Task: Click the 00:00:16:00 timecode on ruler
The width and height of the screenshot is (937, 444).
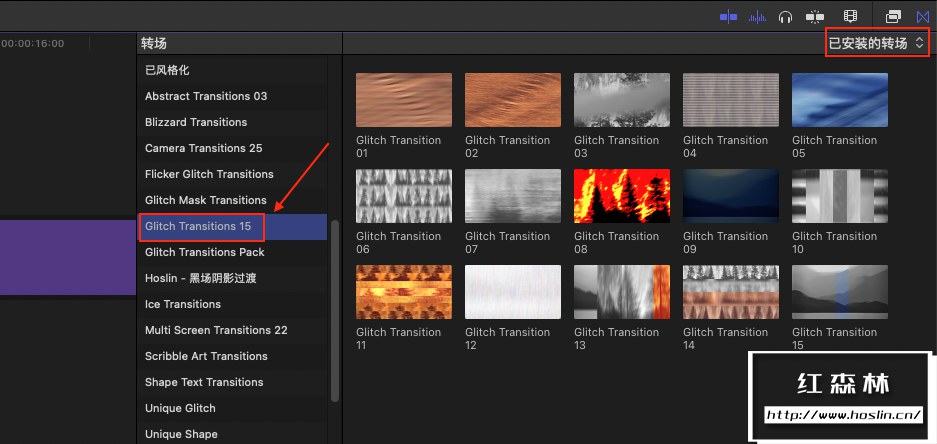Action: click(32, 44)
